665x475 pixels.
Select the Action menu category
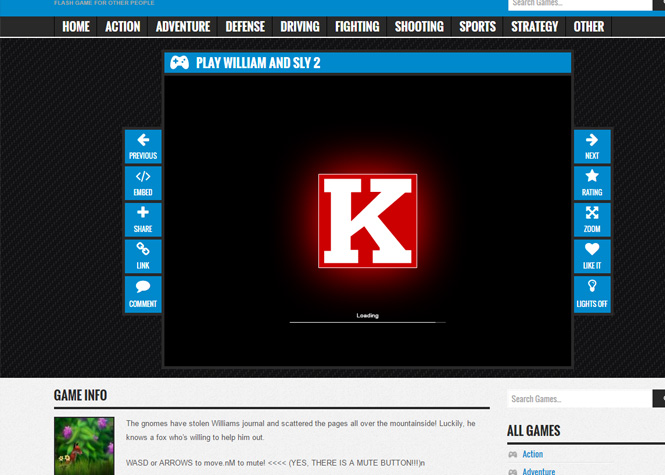(123, 27)
